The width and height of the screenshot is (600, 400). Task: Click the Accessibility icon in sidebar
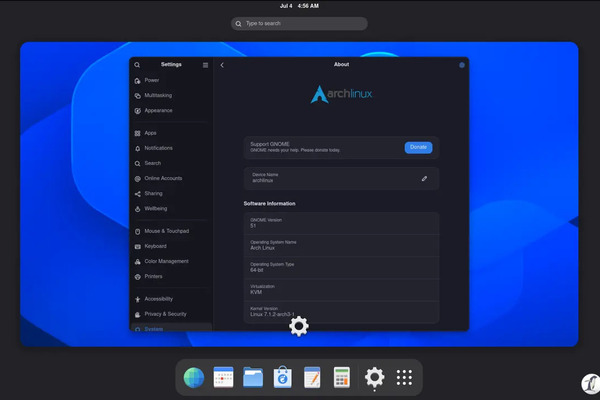[x=138, y=299]
